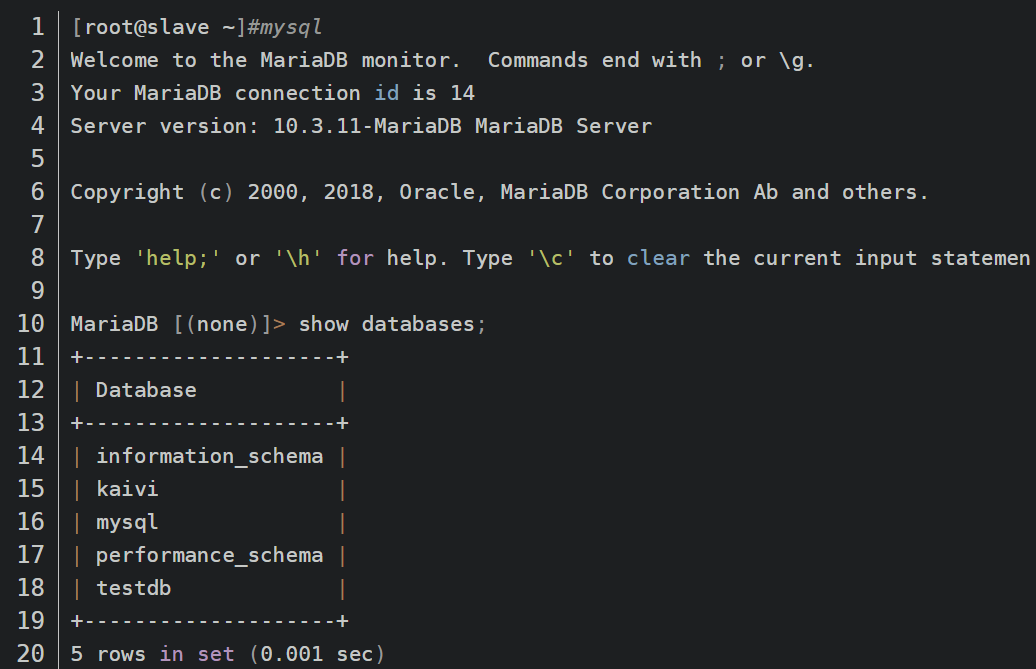Click the word 'clear' on line 8
Viewport: 1036px width, 669px height.
pyautogui.click(x=658, y=258)
